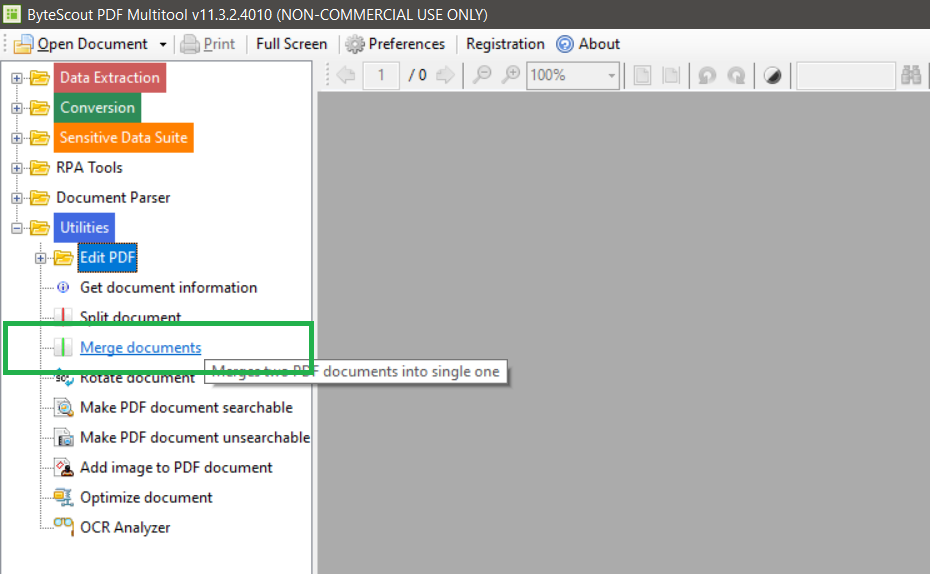Rotate the page counterclockwise

[x=707, y=76]
